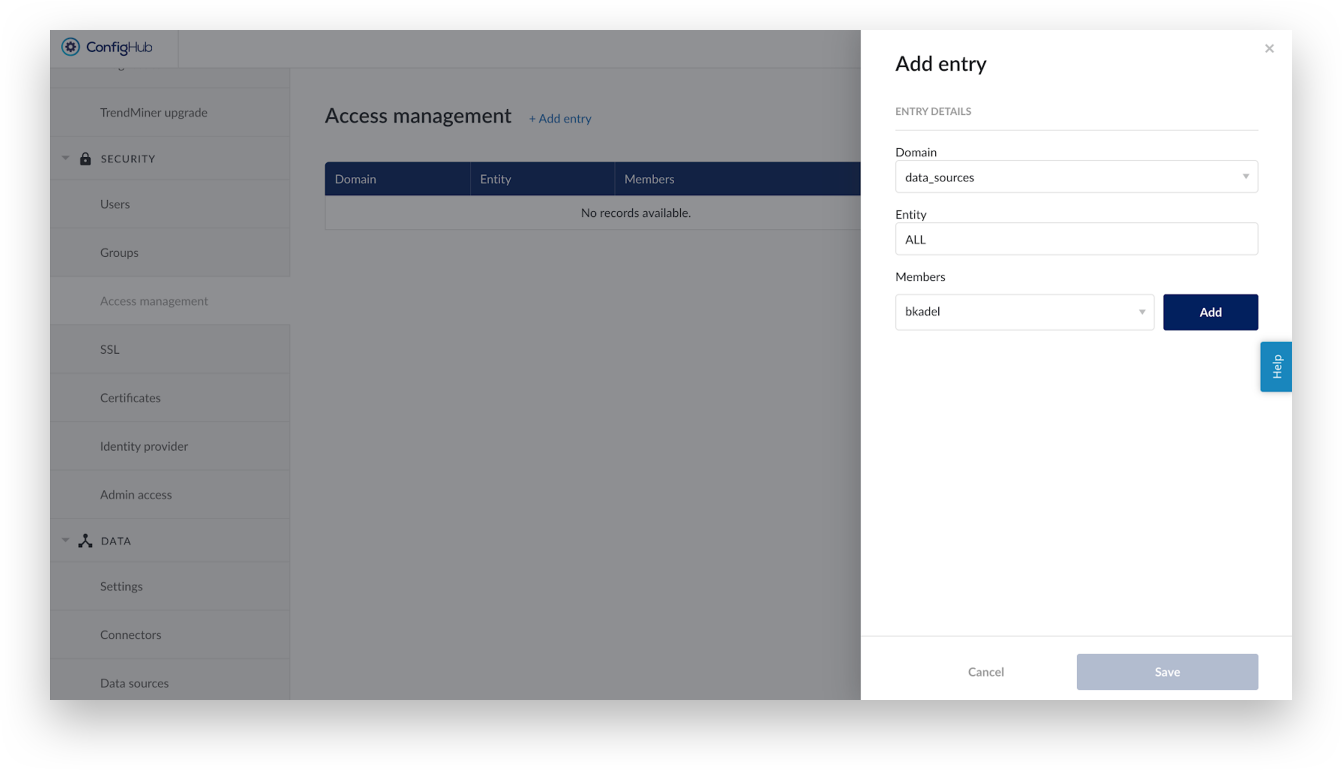This screenshot has width=1342, height=770.
Task: Click the ConfigHub title text
Action: 119,47
